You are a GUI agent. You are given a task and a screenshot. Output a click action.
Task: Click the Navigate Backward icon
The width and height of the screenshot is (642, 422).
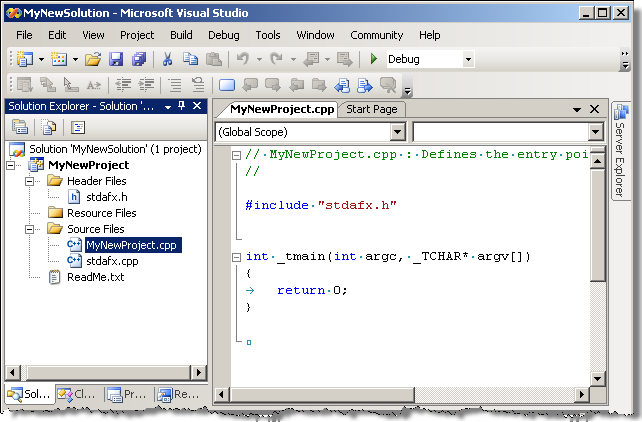tap(311, 59)
